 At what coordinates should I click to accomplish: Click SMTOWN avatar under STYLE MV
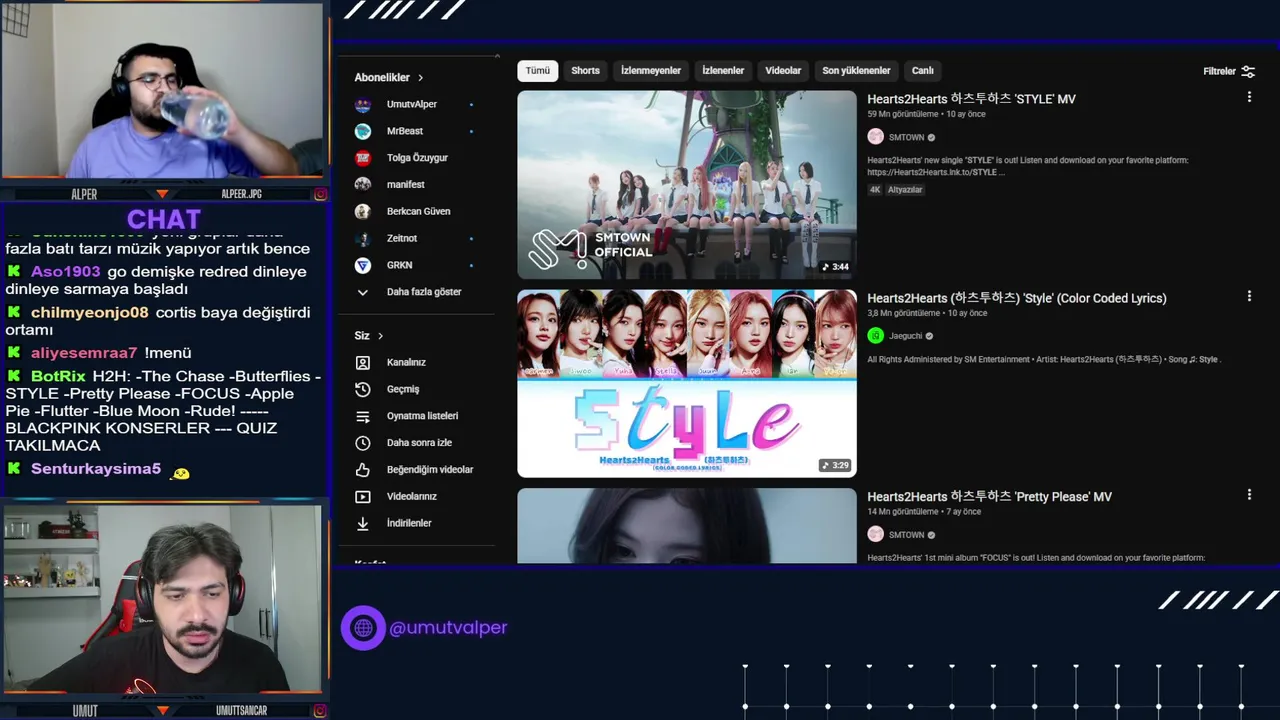click(875, 137)
